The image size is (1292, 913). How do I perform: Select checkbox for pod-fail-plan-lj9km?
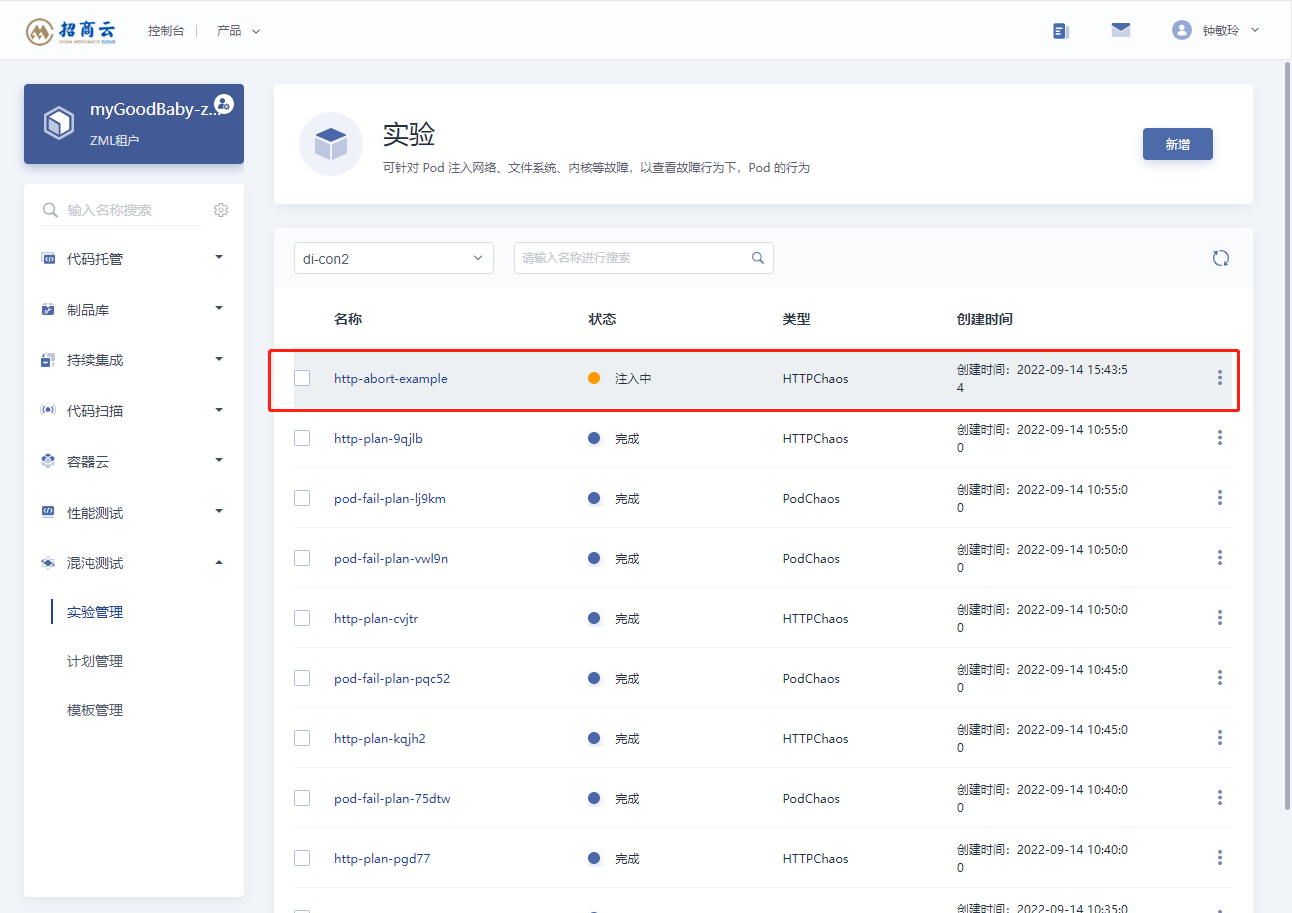[302, 498]
